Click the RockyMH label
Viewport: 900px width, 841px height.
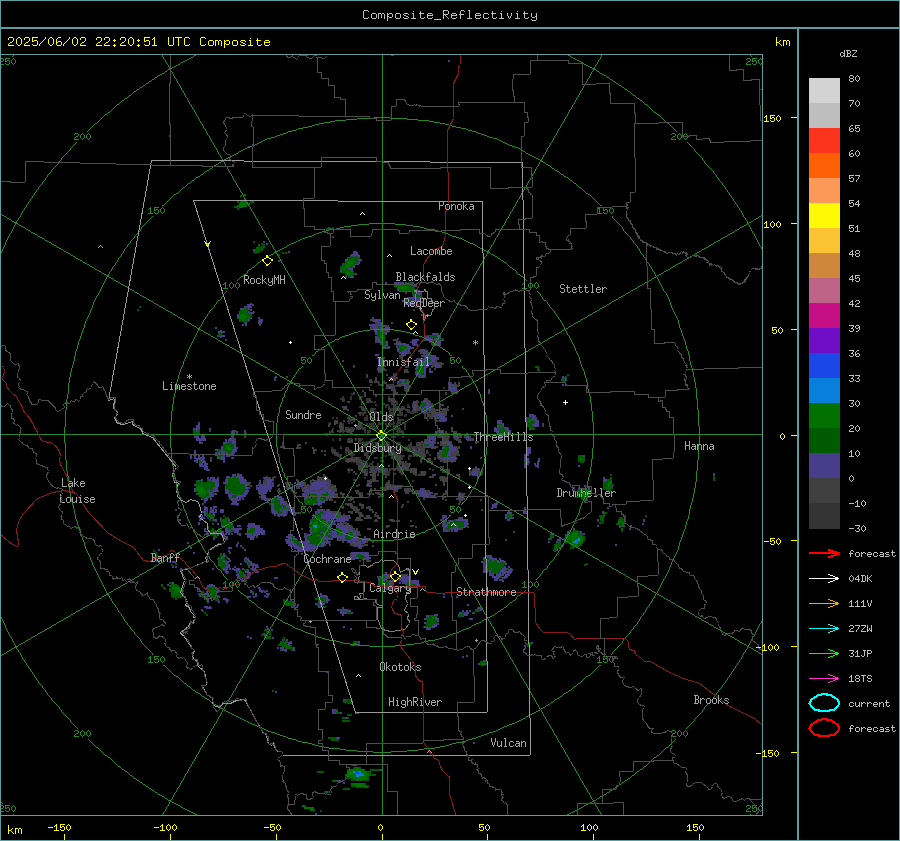(264, 280)
